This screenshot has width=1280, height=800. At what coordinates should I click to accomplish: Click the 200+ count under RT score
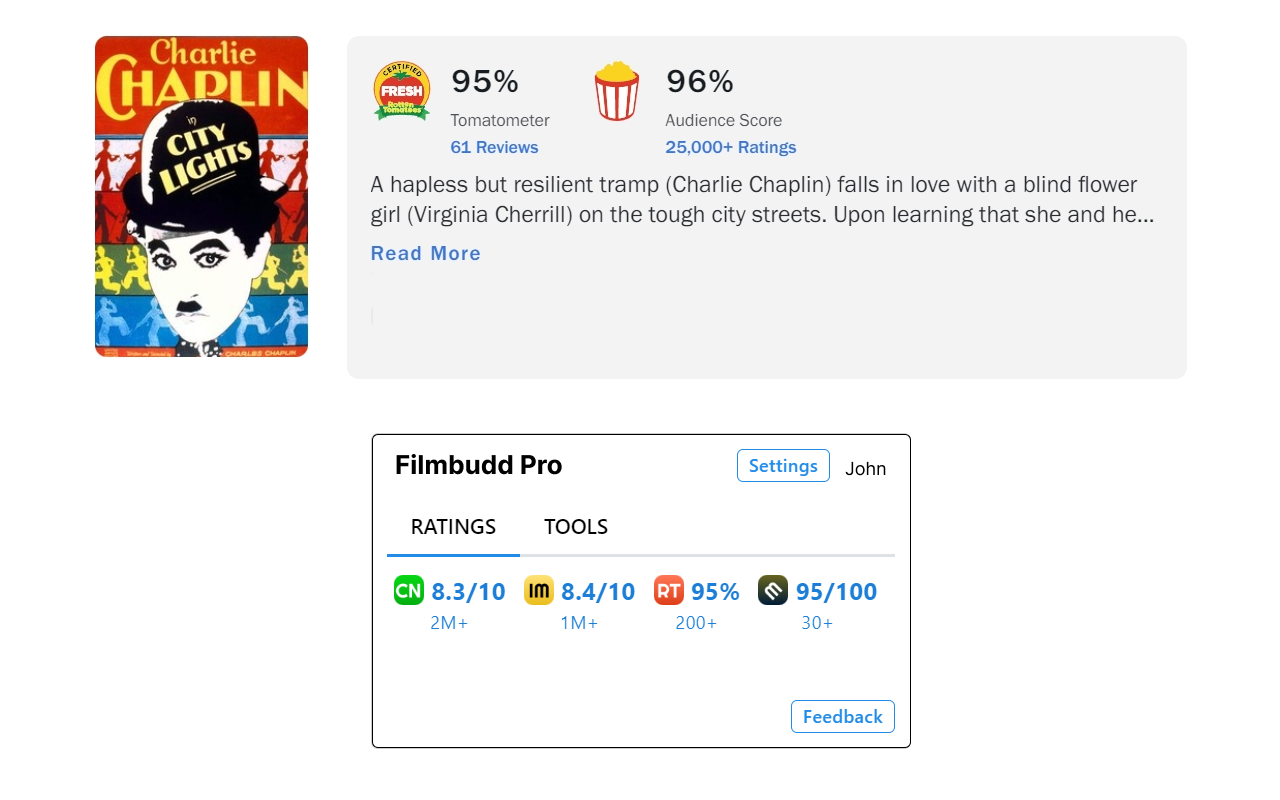696,622
